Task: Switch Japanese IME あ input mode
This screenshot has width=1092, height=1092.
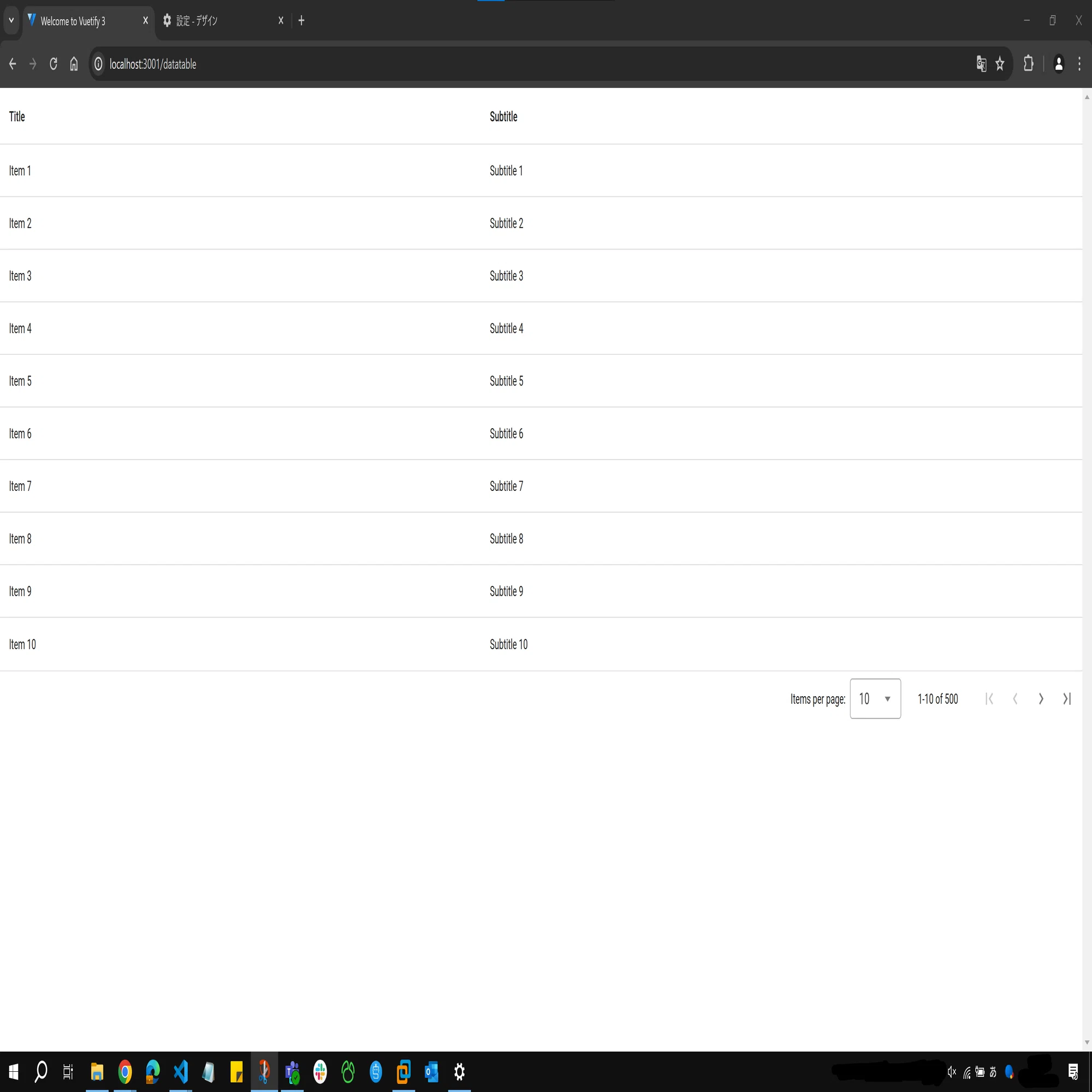Action: (993, 1072)
